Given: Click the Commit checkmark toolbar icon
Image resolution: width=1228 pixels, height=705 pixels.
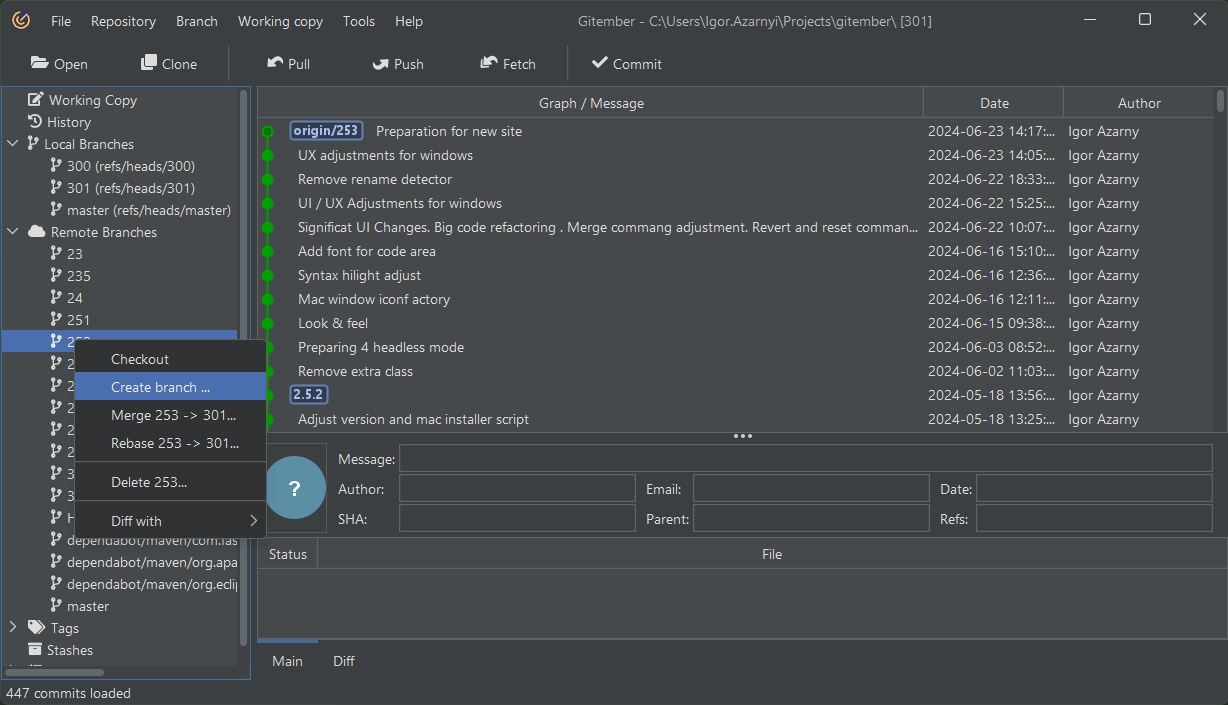Looking at the screenshot, I should tap(600, 63).
